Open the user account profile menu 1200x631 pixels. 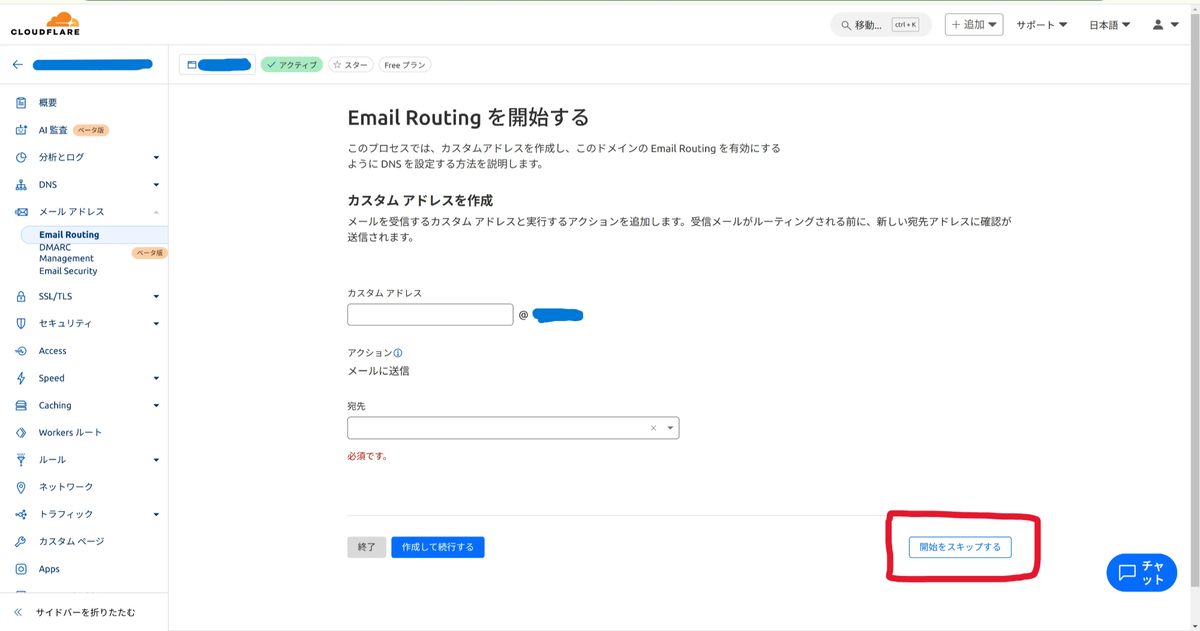pyautogui.click(x=1165, y=24)
